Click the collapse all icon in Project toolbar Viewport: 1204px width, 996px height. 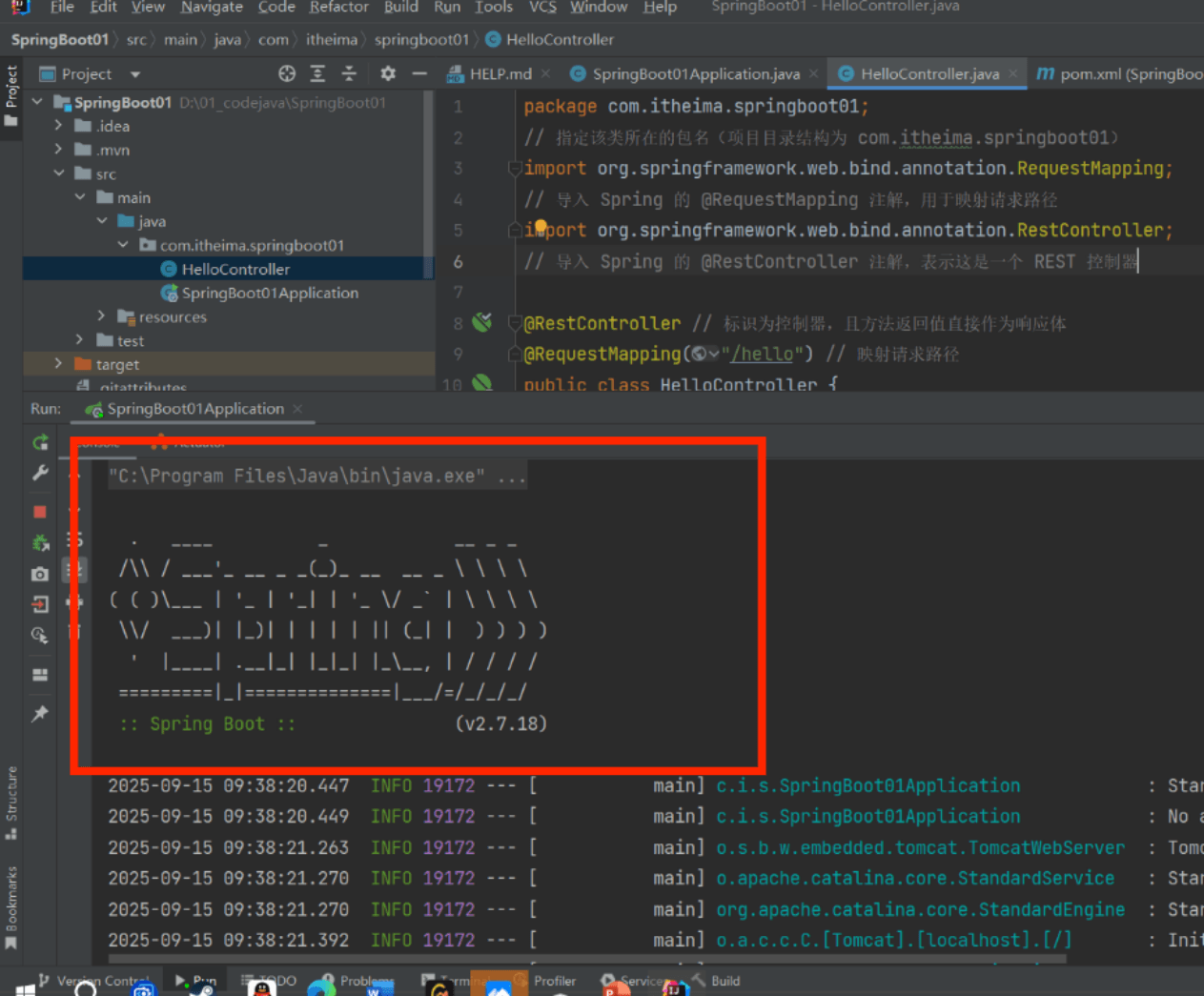point(349,73)
